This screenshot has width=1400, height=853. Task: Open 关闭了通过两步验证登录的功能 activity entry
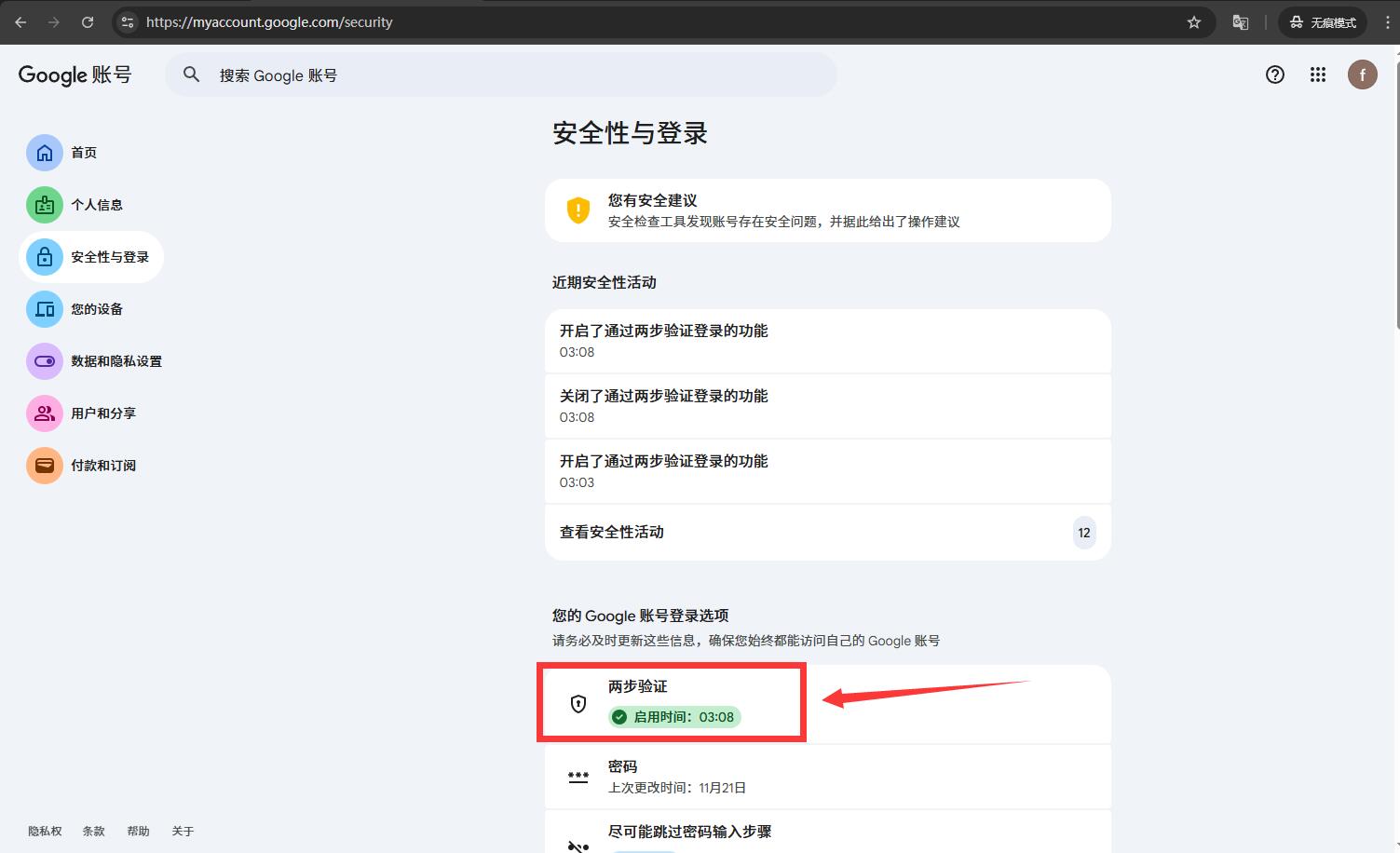pyautogui.click(x=828, y=406)
